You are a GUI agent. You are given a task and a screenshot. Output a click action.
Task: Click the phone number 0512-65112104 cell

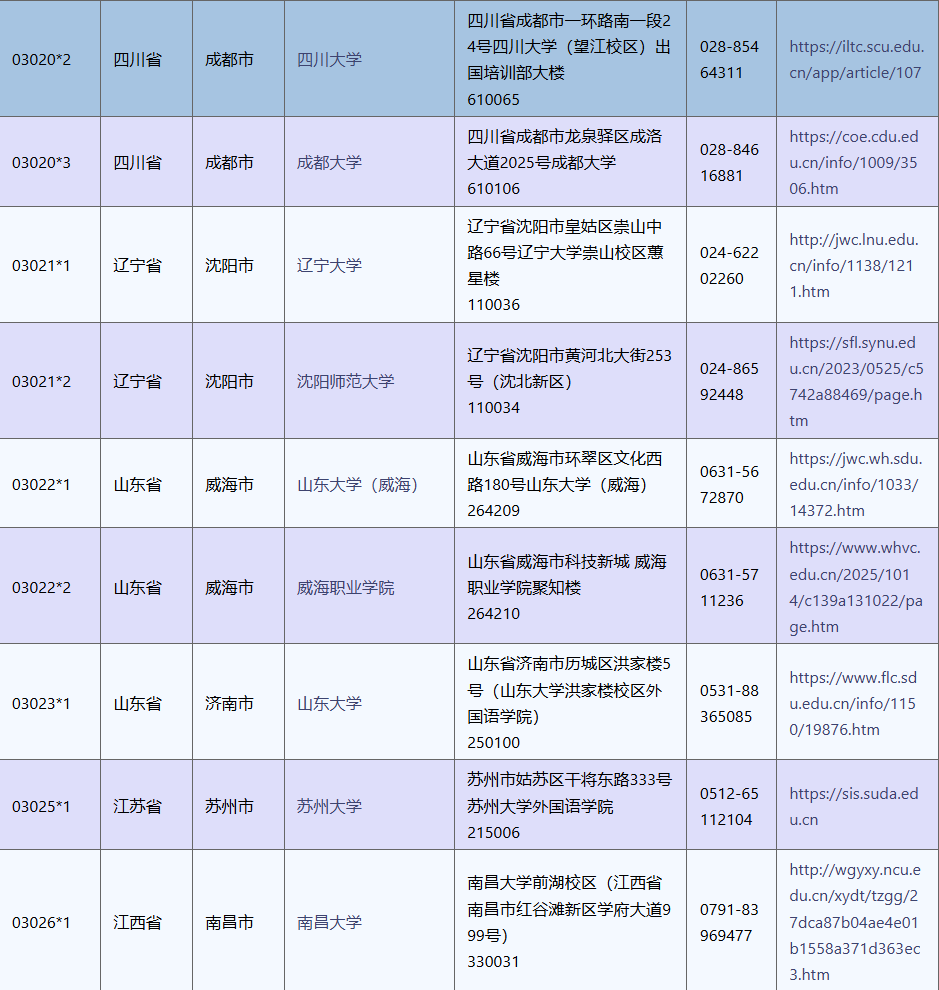(x=729, y=806)
